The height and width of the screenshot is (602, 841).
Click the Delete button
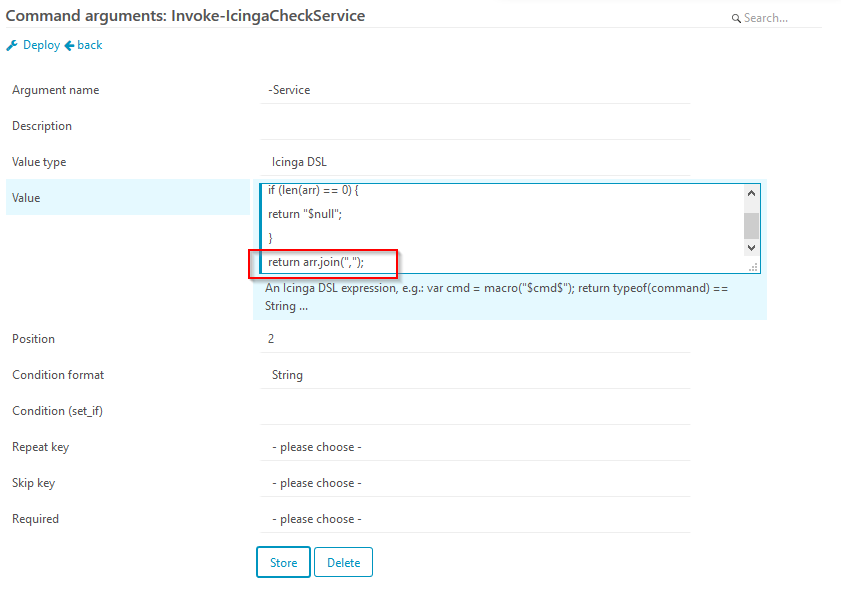pos(343,561)
